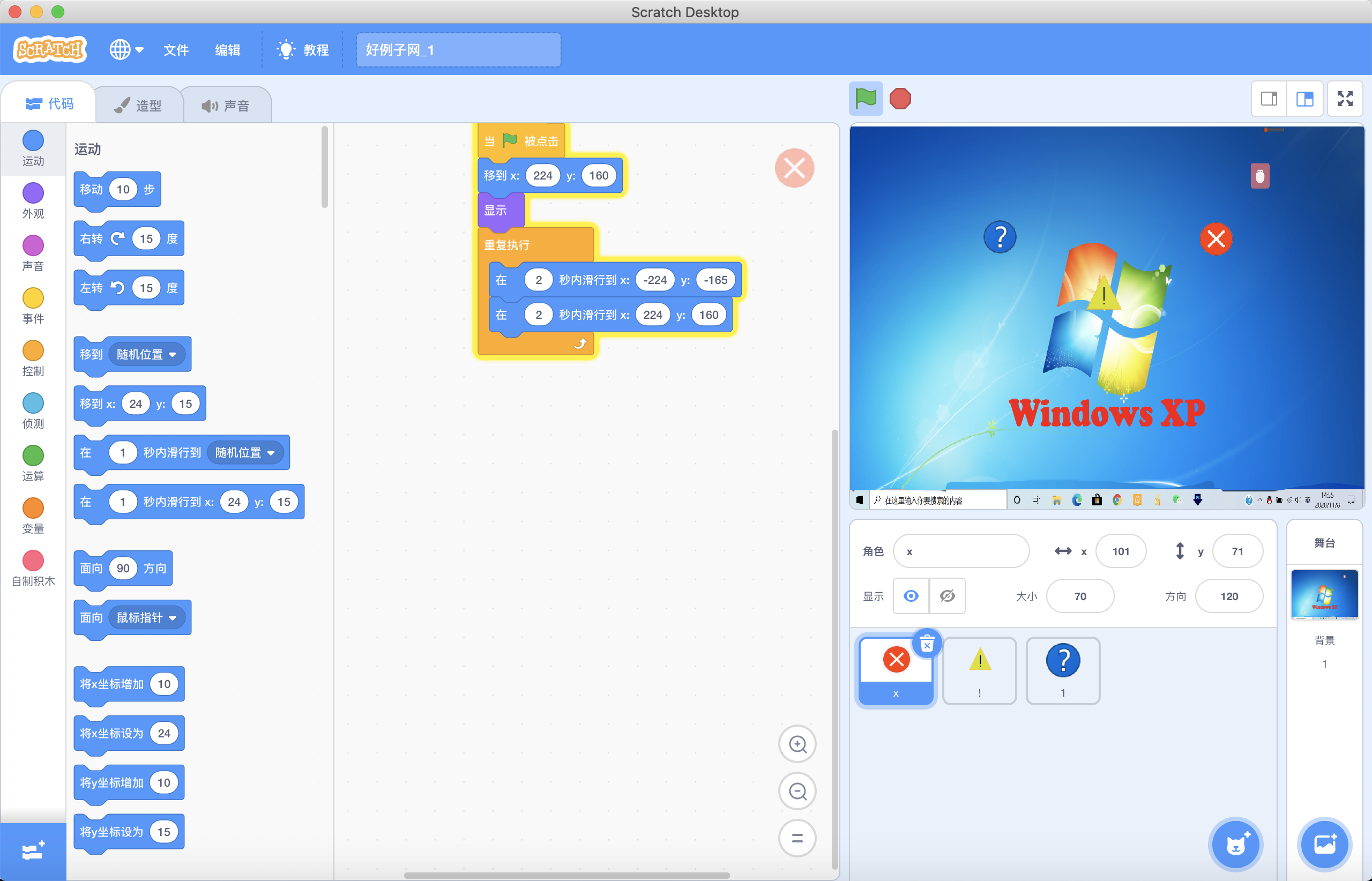Viewport: 1372px width, 881px height.
Task: Open the 随机位置 dropdown in 移到 block
Action: point(146,355)
